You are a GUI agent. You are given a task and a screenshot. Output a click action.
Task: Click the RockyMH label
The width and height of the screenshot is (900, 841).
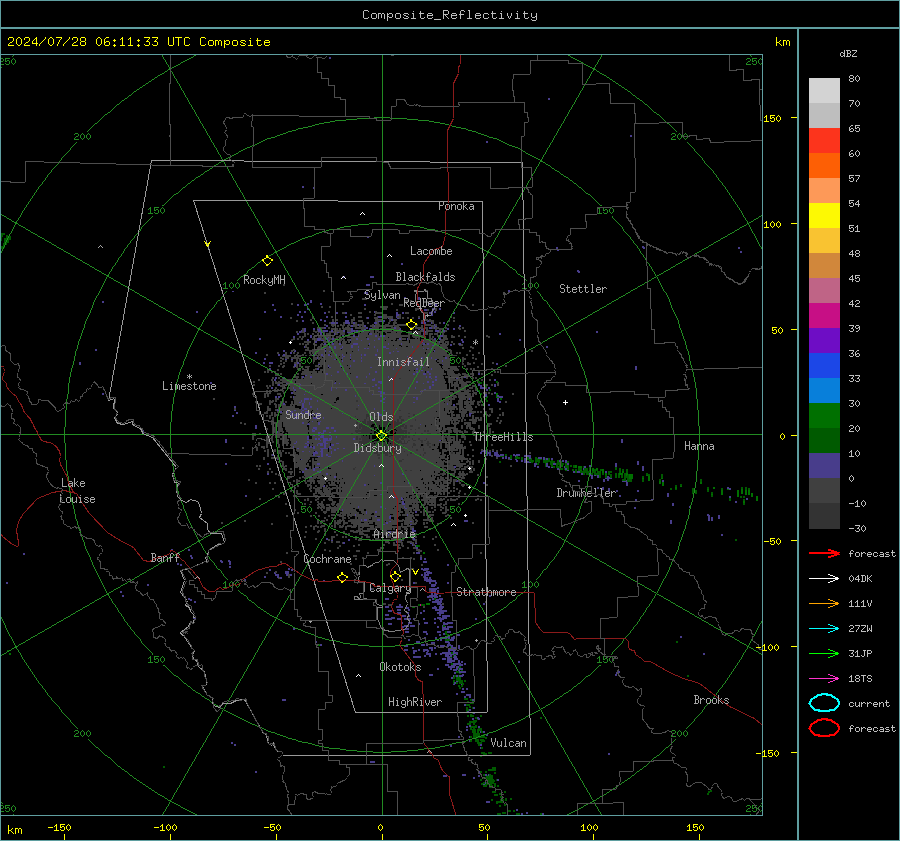click(x=264, y=280)
